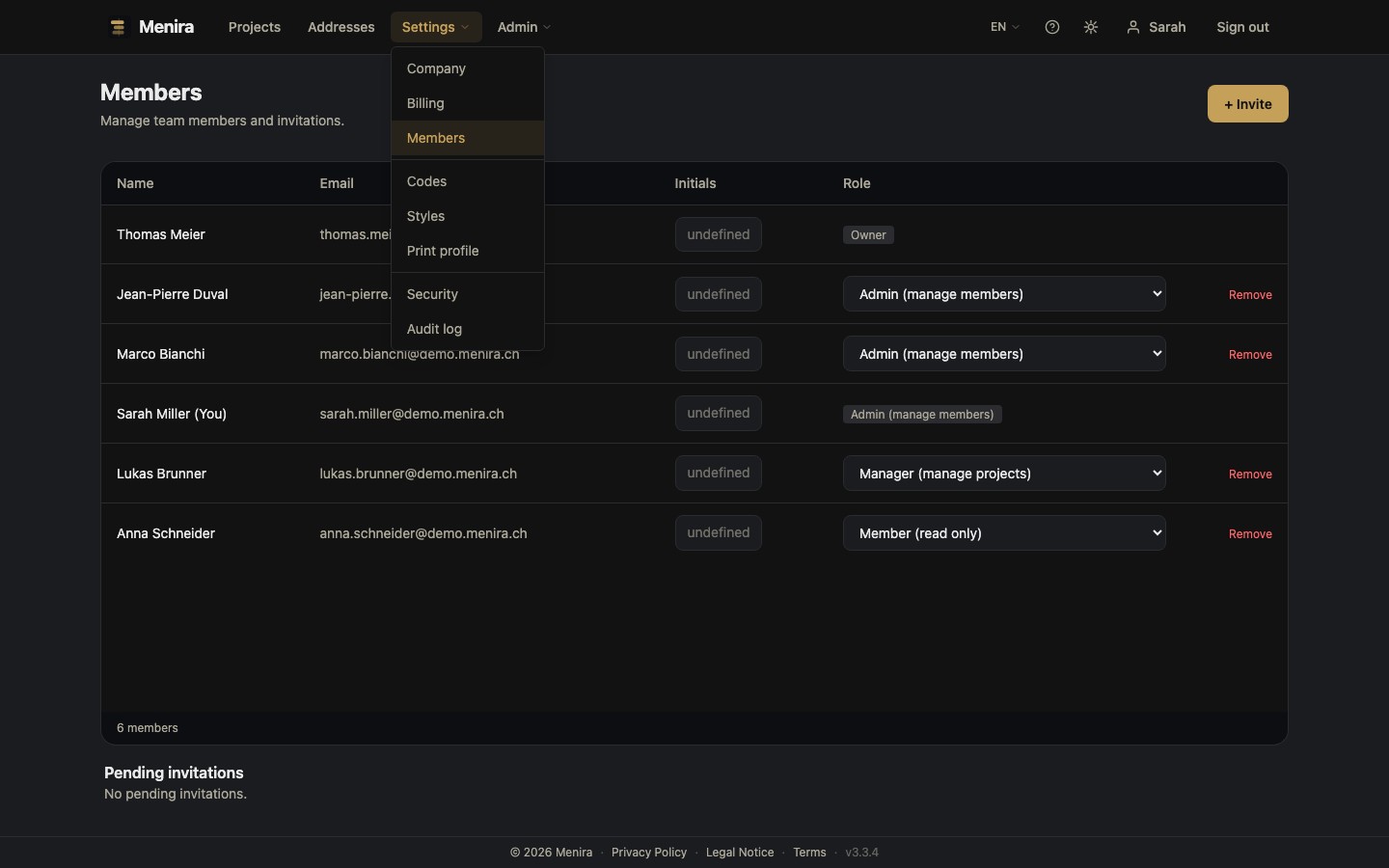
Task: Change Lukas Brunner's role dropdown
Action: pos(1004,474)
